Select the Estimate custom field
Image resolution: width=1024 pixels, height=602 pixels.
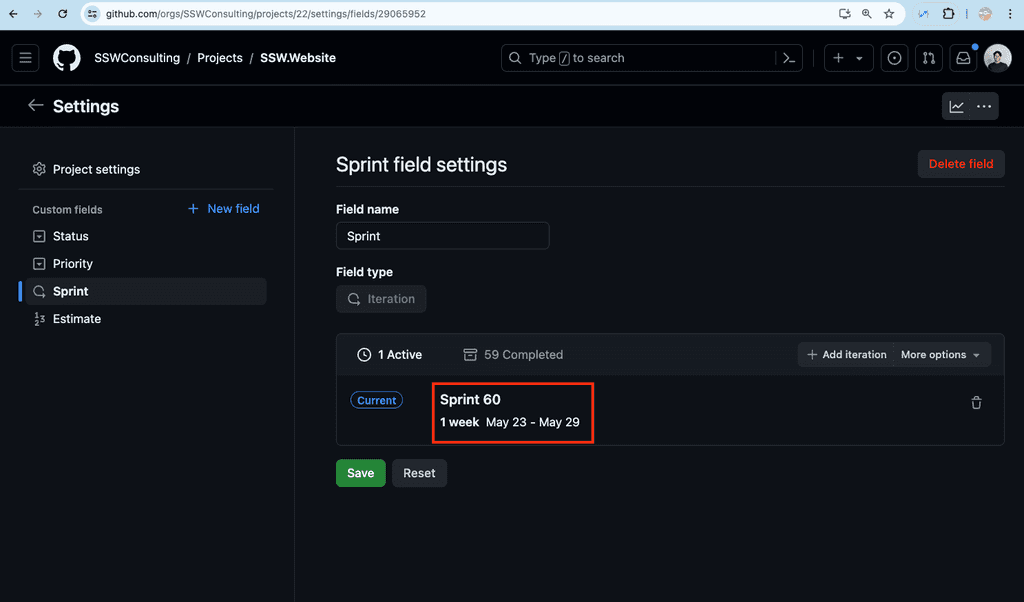(x=75, y=318)
